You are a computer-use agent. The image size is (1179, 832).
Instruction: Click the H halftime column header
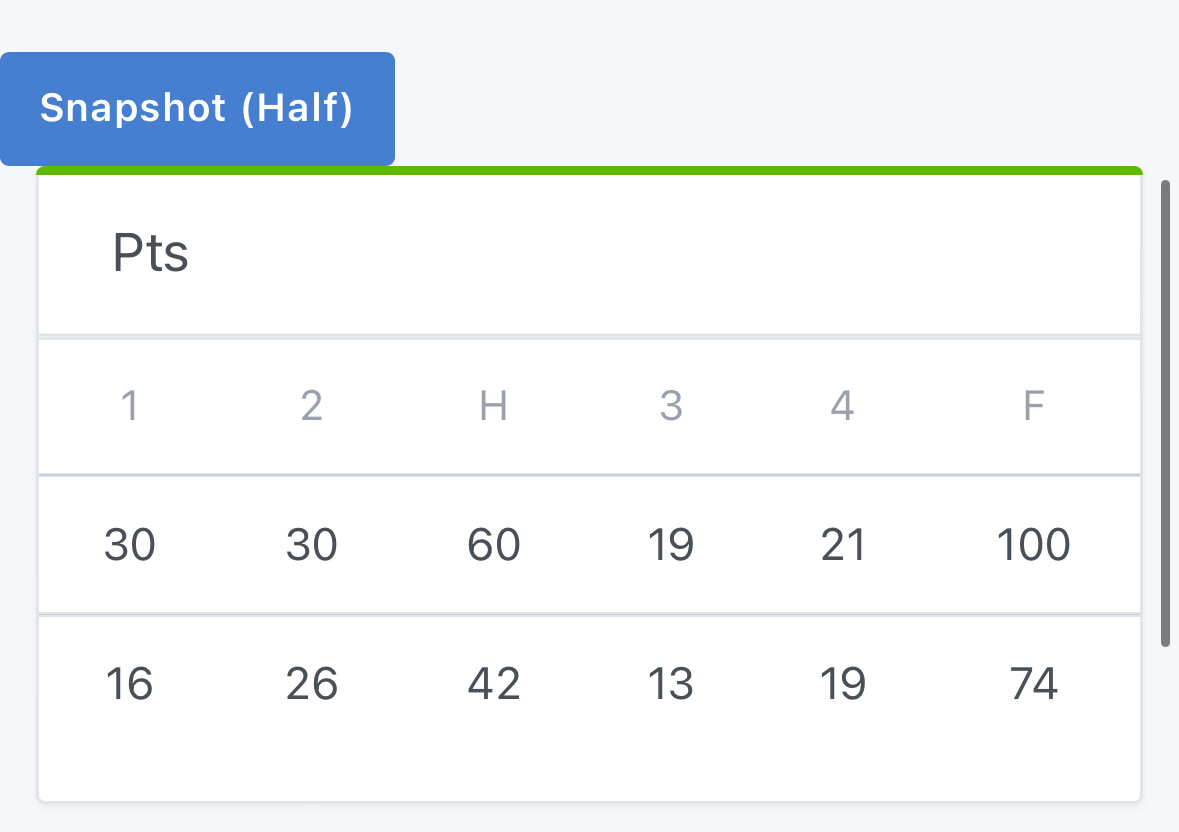pos(493,406)
